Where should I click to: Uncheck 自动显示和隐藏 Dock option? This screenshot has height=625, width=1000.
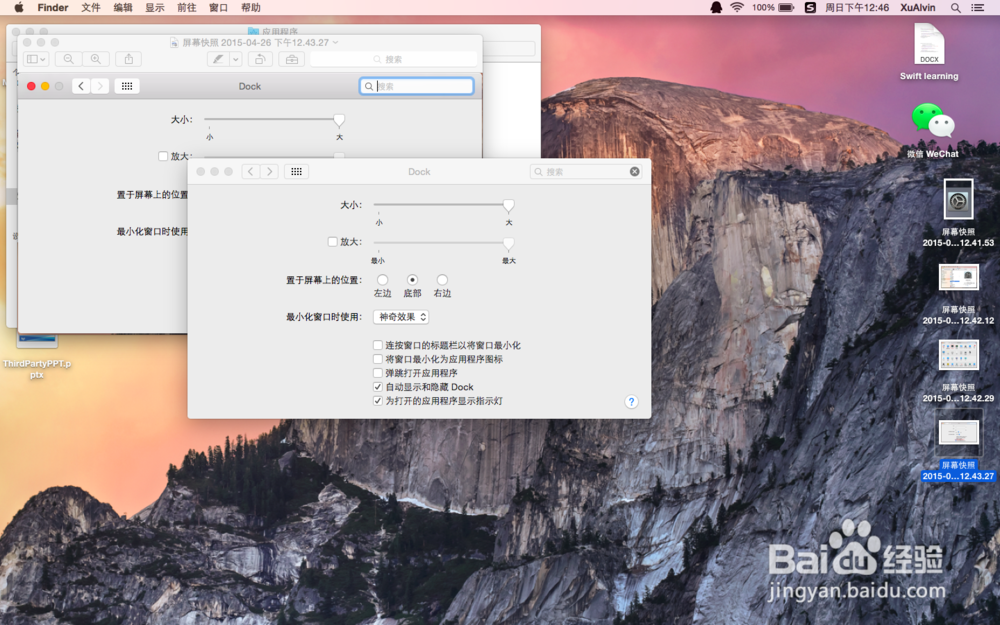pyautogui.click(x=376, y=387)
